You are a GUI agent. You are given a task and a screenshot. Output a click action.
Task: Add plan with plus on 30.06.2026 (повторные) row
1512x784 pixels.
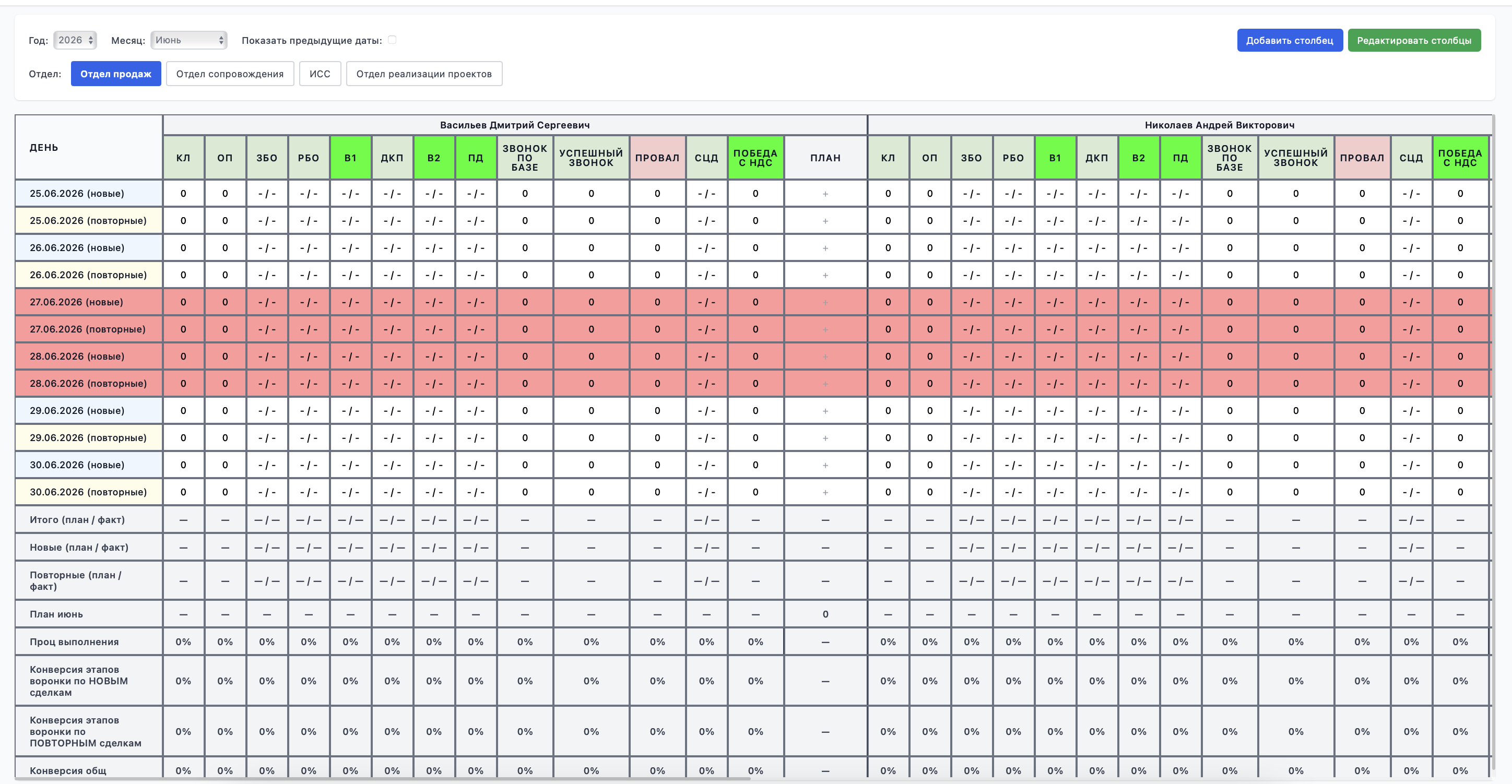point(825,492)
